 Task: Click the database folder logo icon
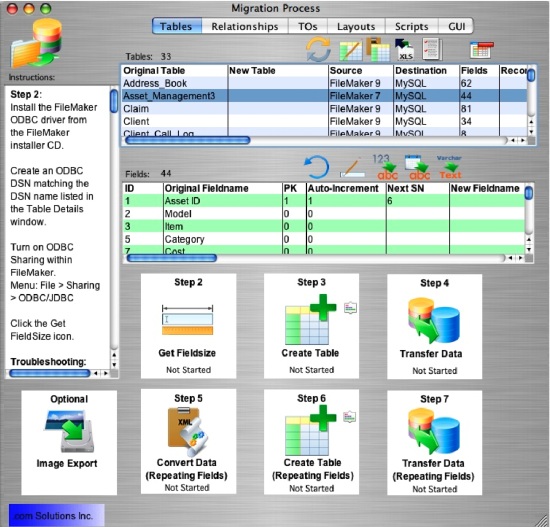pyautogui.click(x=36, y=44)
